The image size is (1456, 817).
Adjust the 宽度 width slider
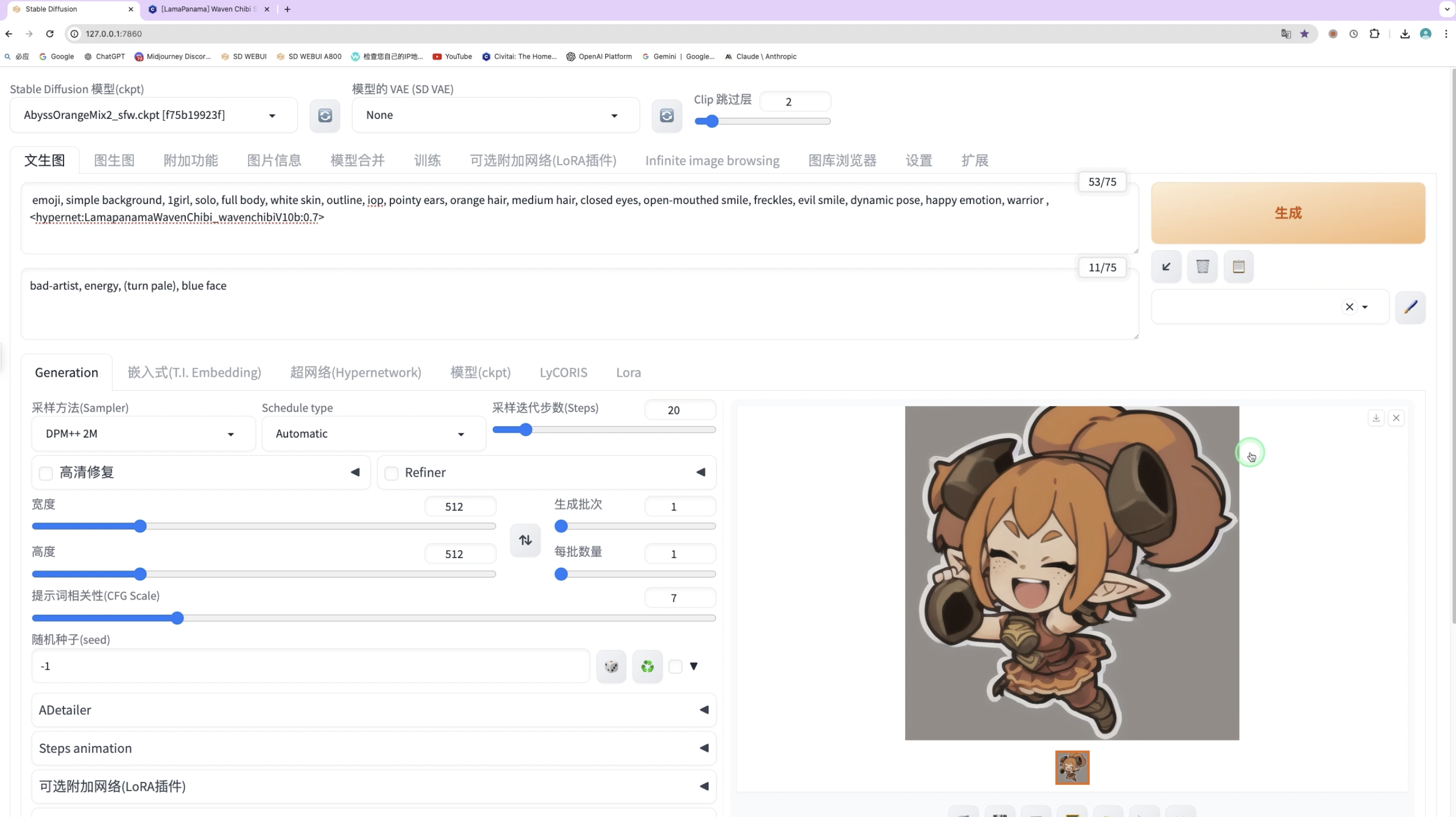264,526
